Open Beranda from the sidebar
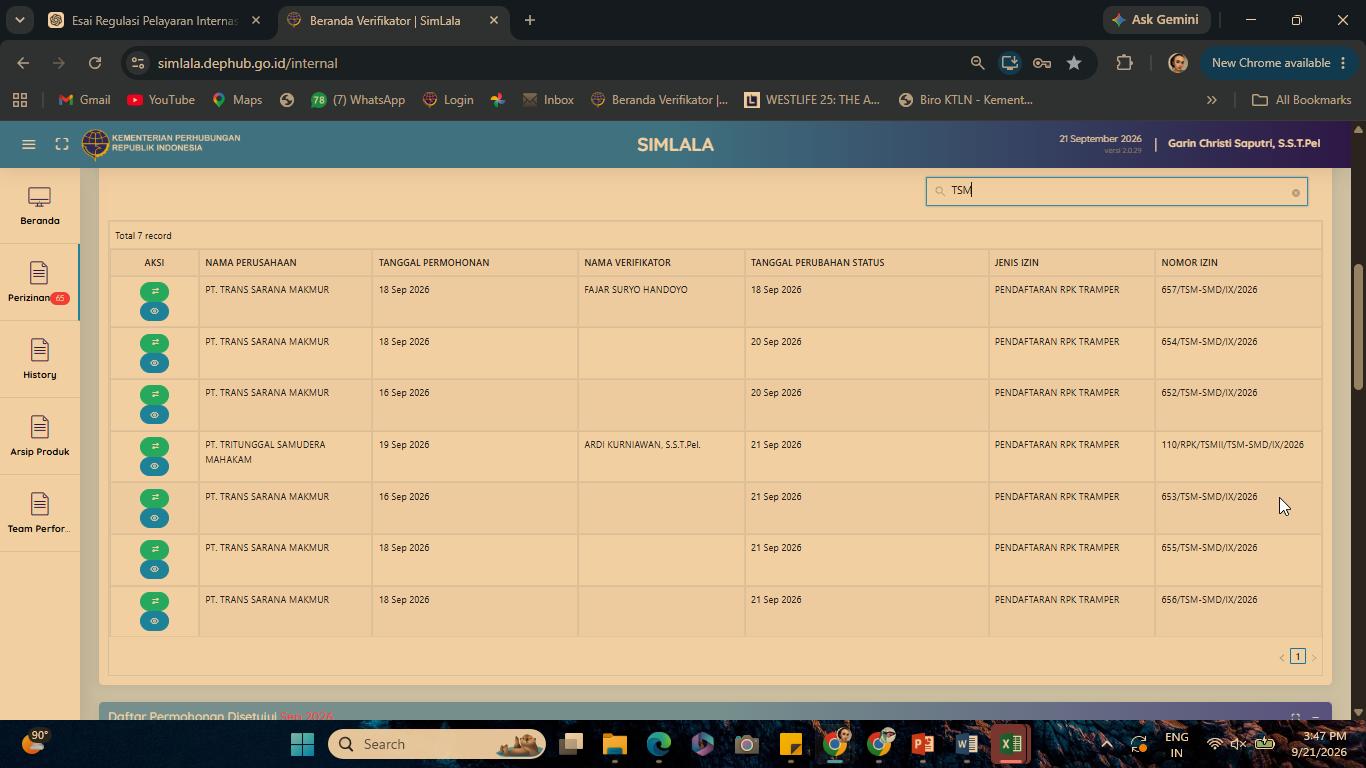 click(40, 206)
